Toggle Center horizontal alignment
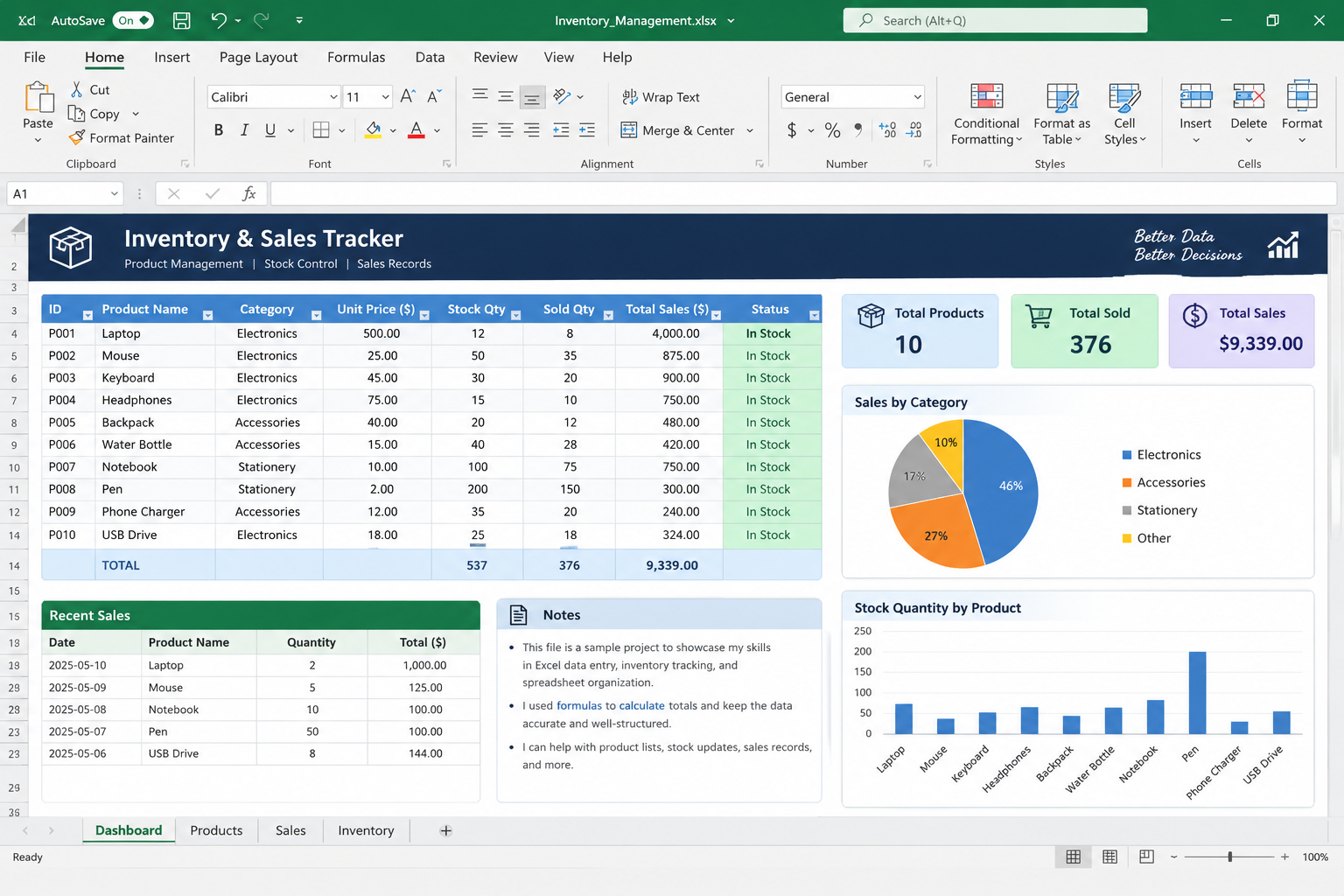Viewport: 1344px width, 896px height. [506, 130]
